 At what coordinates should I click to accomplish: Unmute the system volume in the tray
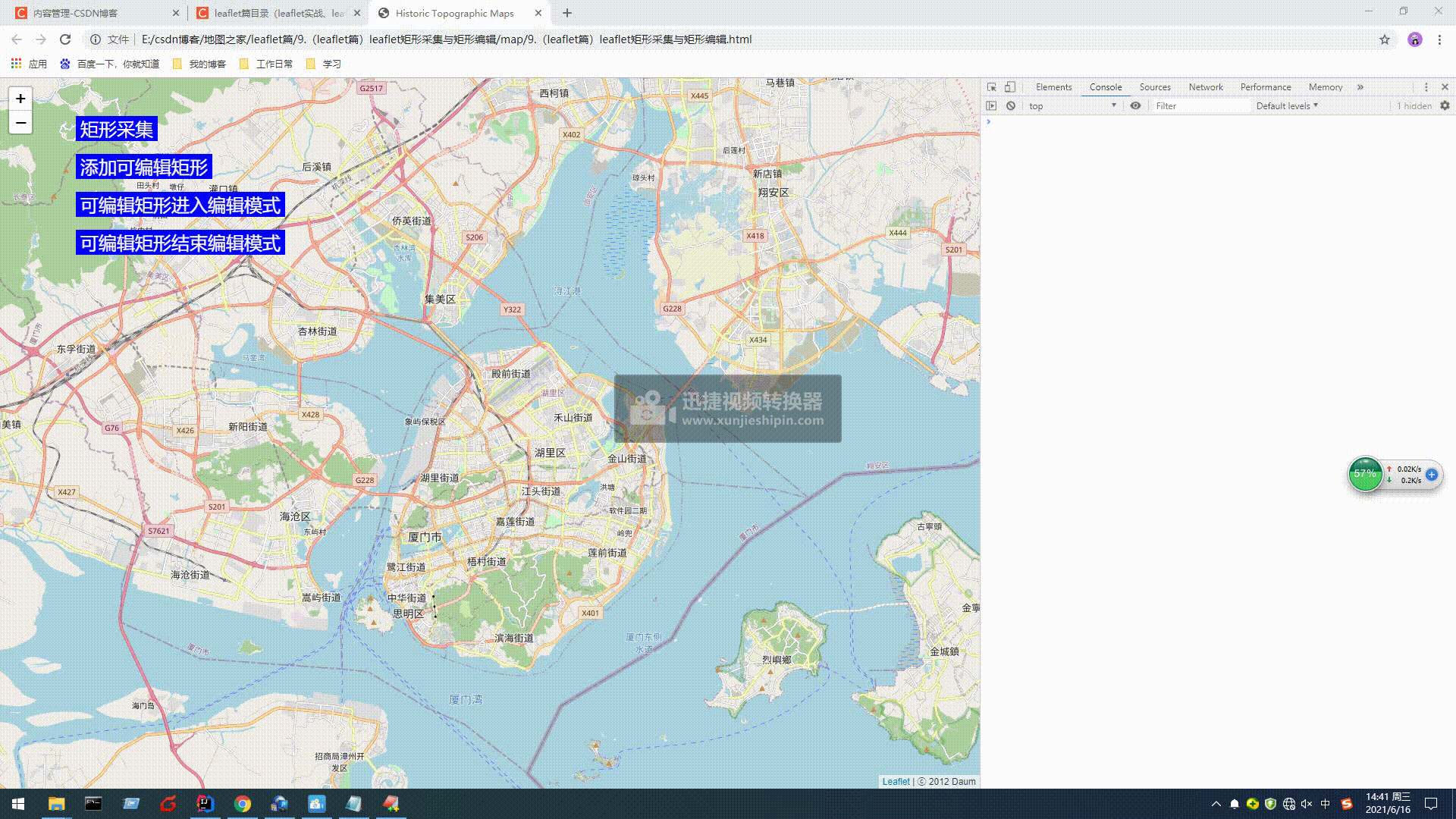point(1306,805)
